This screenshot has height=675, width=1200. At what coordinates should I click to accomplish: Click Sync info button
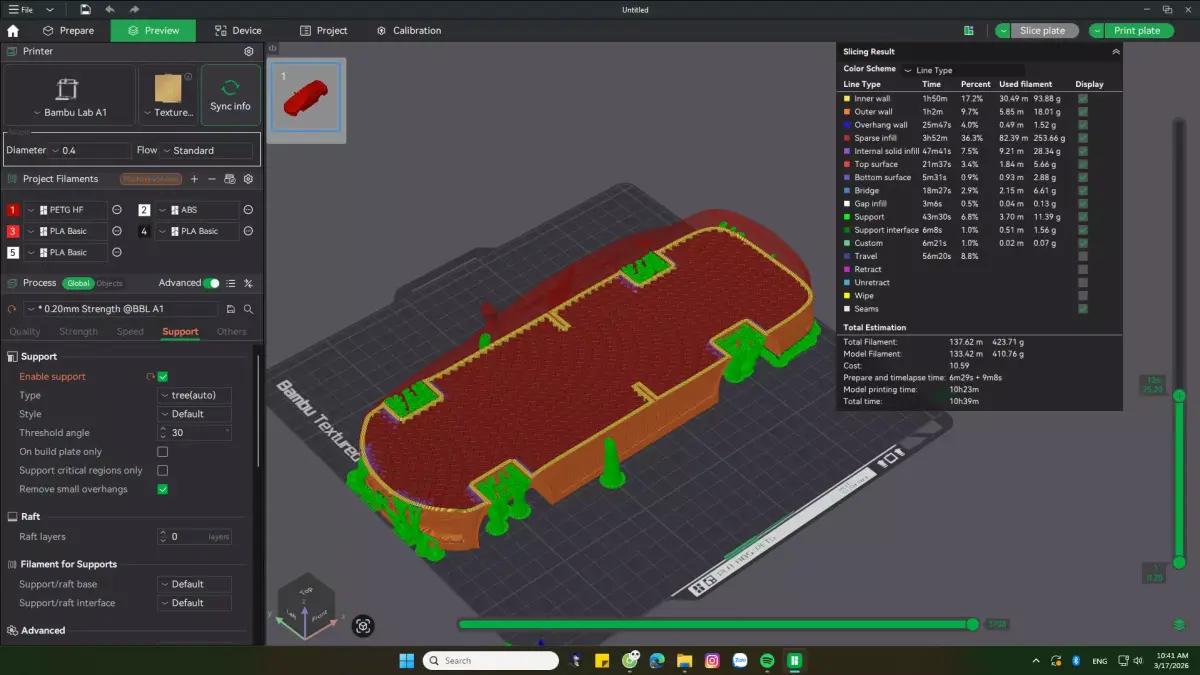coord(230,95)
